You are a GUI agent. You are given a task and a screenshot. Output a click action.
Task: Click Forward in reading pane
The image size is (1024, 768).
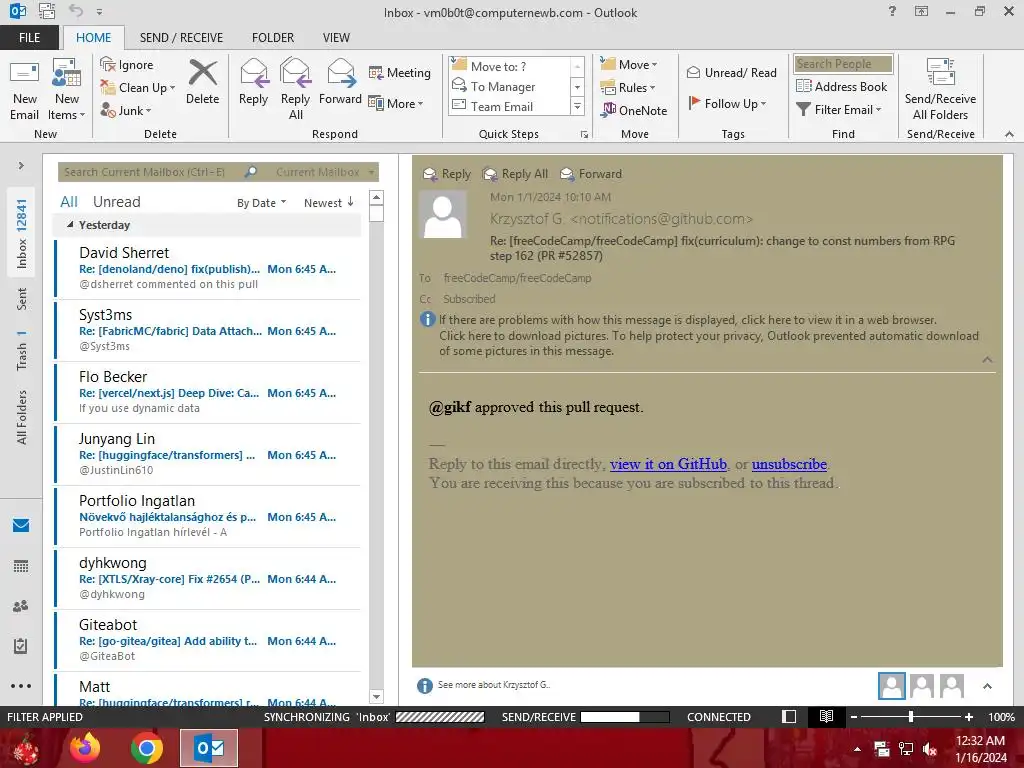(591, 174)
